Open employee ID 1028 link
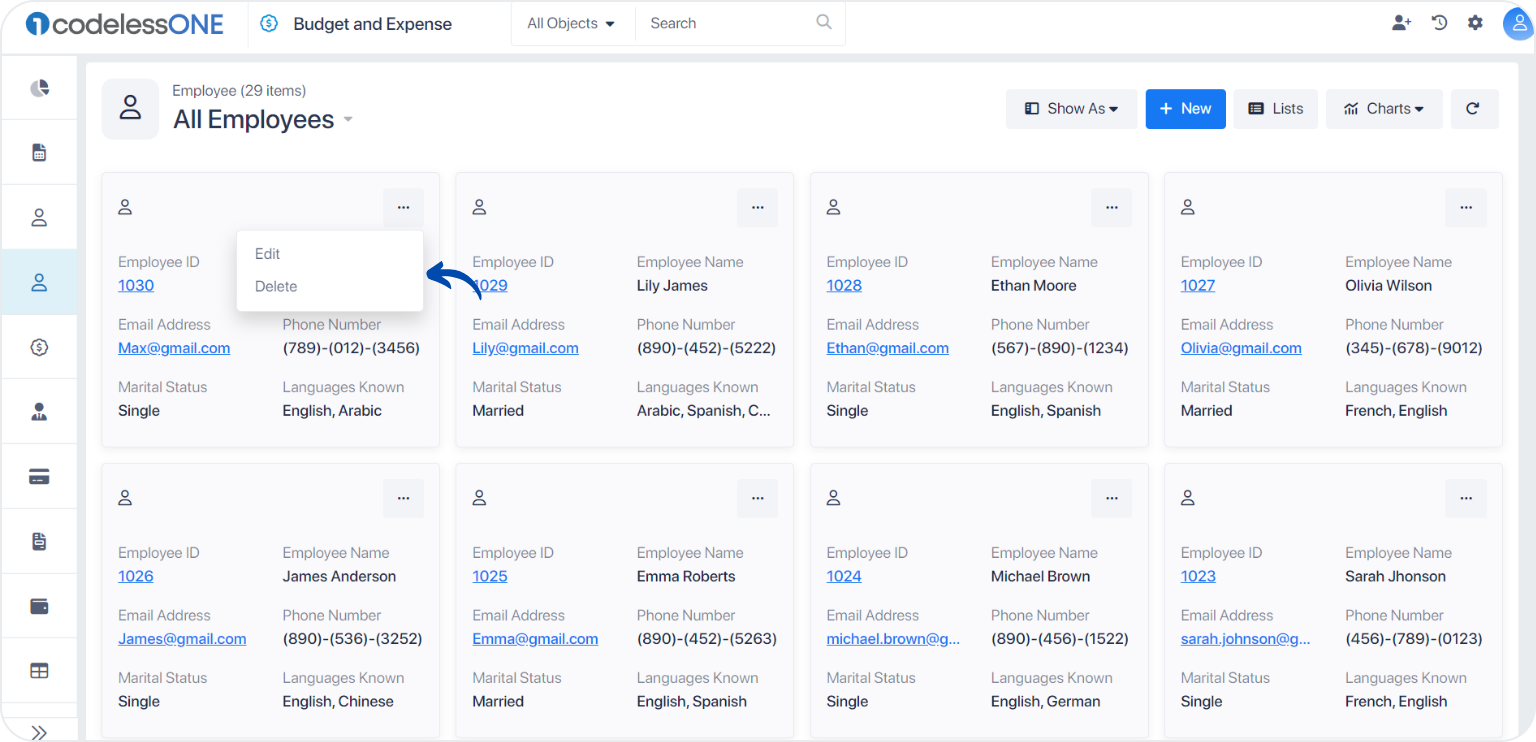Screen dimensions: 1536x742 (844, 285)
